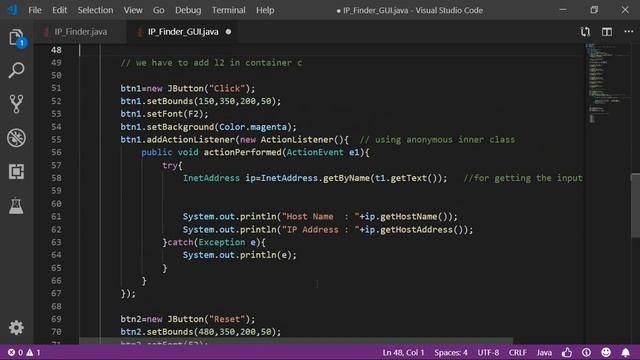Click Color.magenta on line 54

pyautogui.click(x=253, y=127)
